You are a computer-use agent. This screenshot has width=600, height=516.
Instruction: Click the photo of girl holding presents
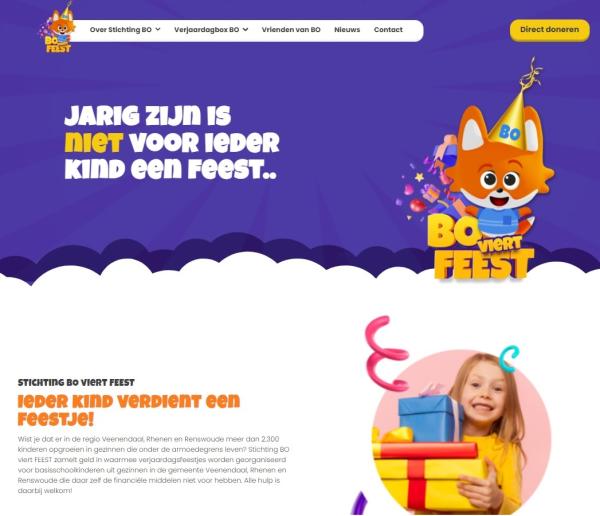click(462, 433)
